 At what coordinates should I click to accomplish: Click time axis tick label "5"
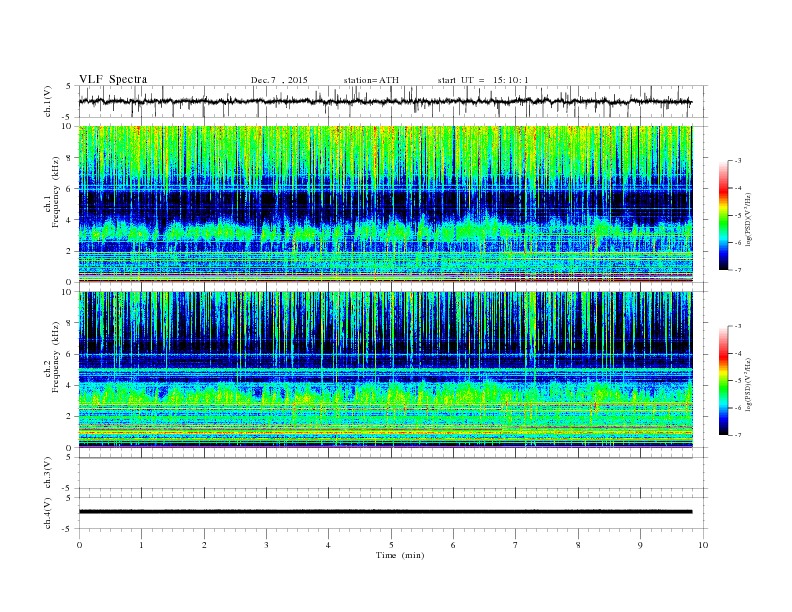(391, 545)
